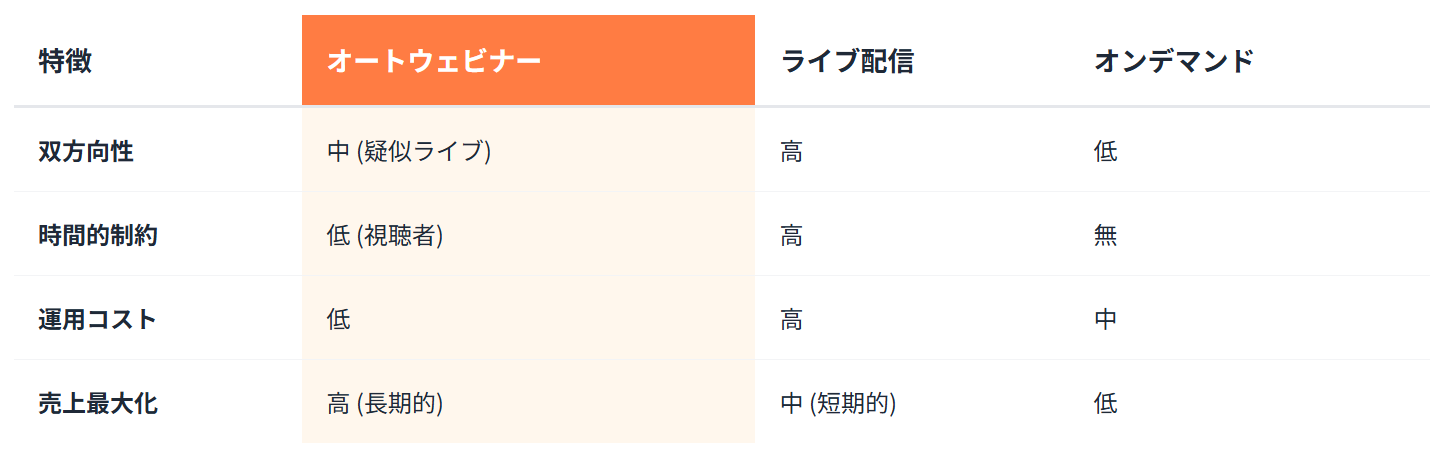This screenshot has height=453, width=1441.
Task: Click 無 in the オンデマンド column
Action: click(x=1106, y=236)
